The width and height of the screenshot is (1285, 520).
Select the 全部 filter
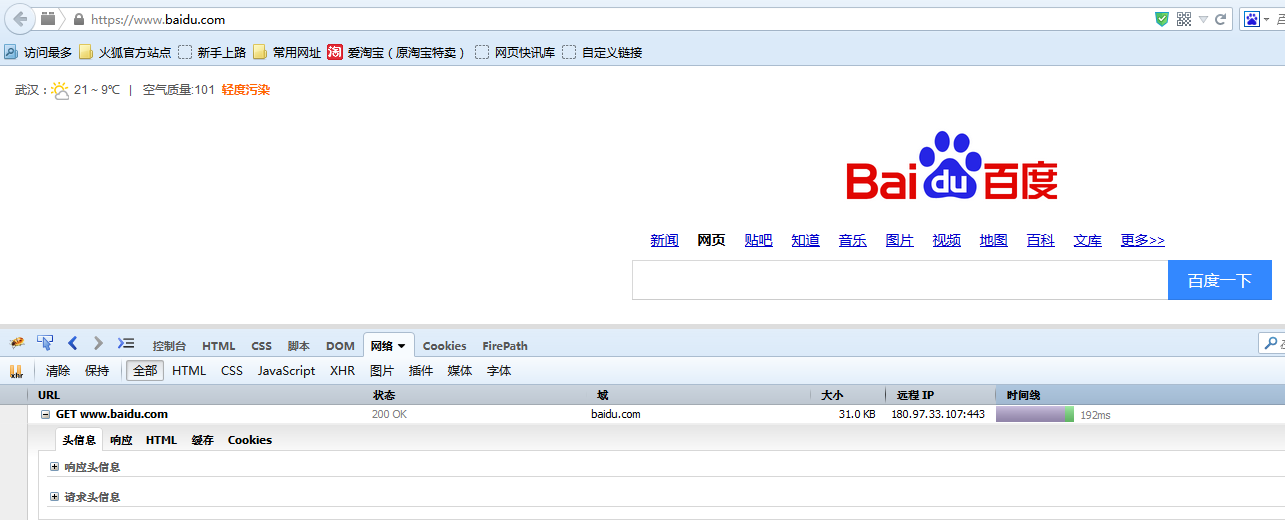pos(145,371)
